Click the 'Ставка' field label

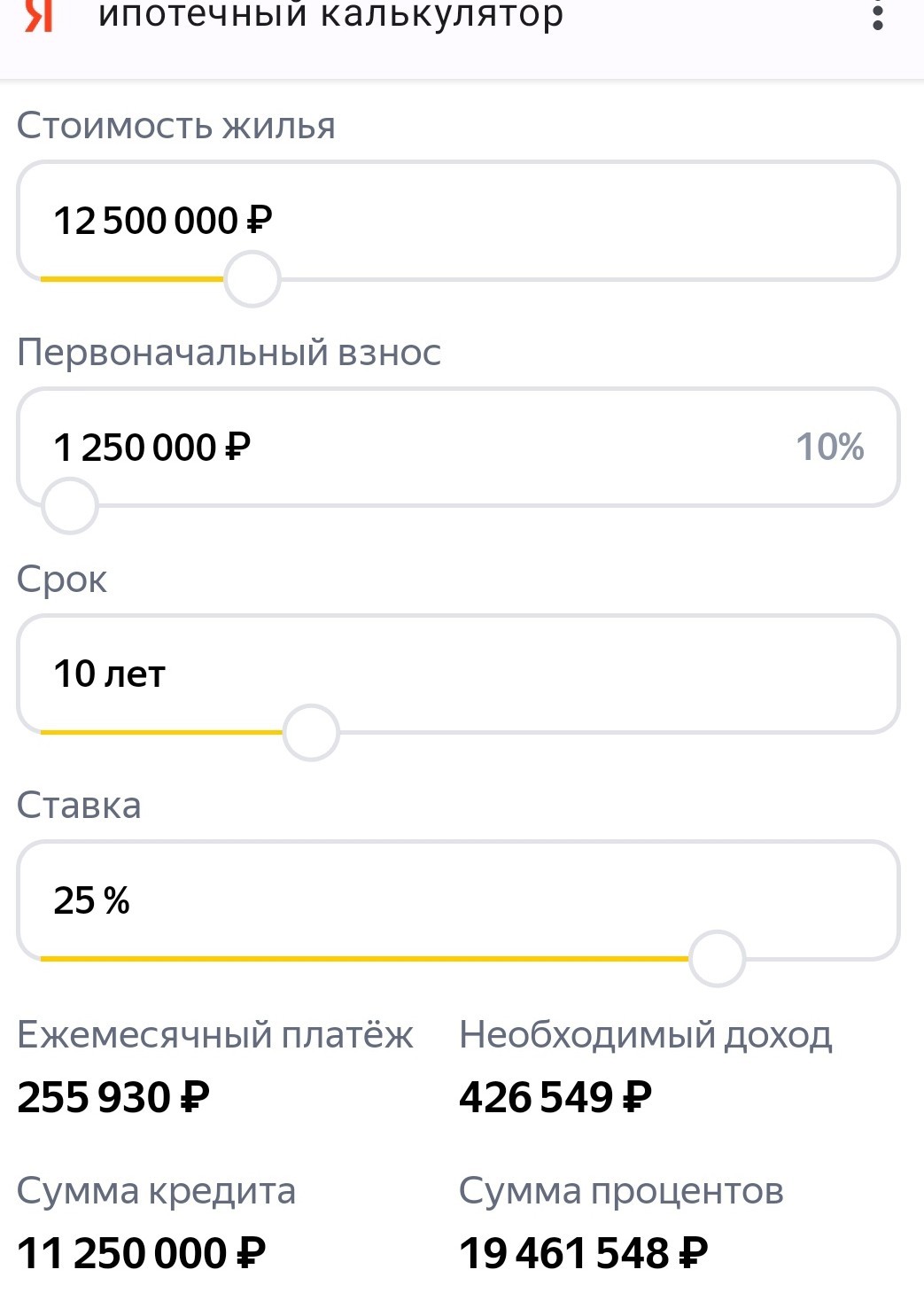pos(79,806)
